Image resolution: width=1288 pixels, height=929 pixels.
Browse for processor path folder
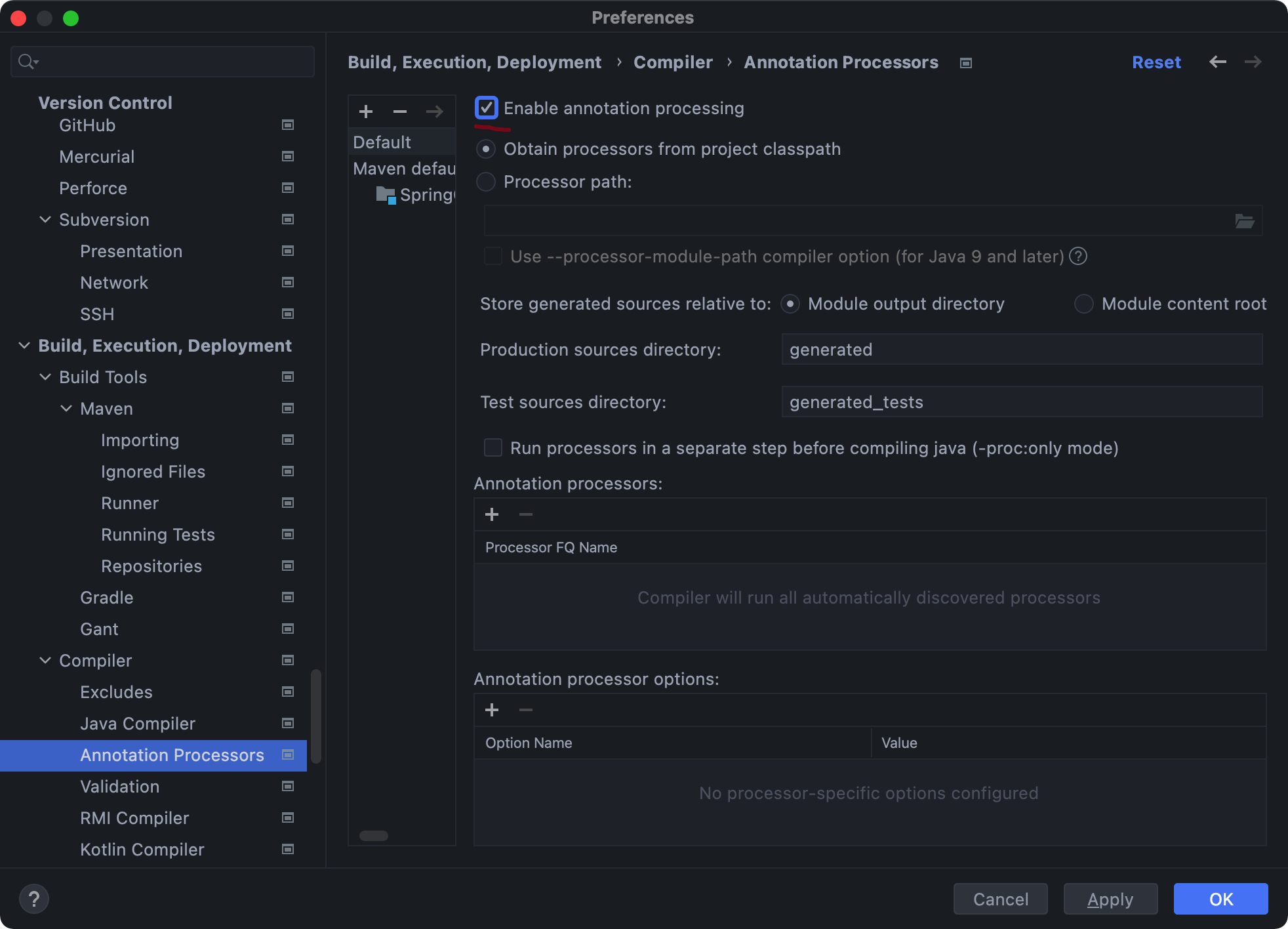(1244, 221)
